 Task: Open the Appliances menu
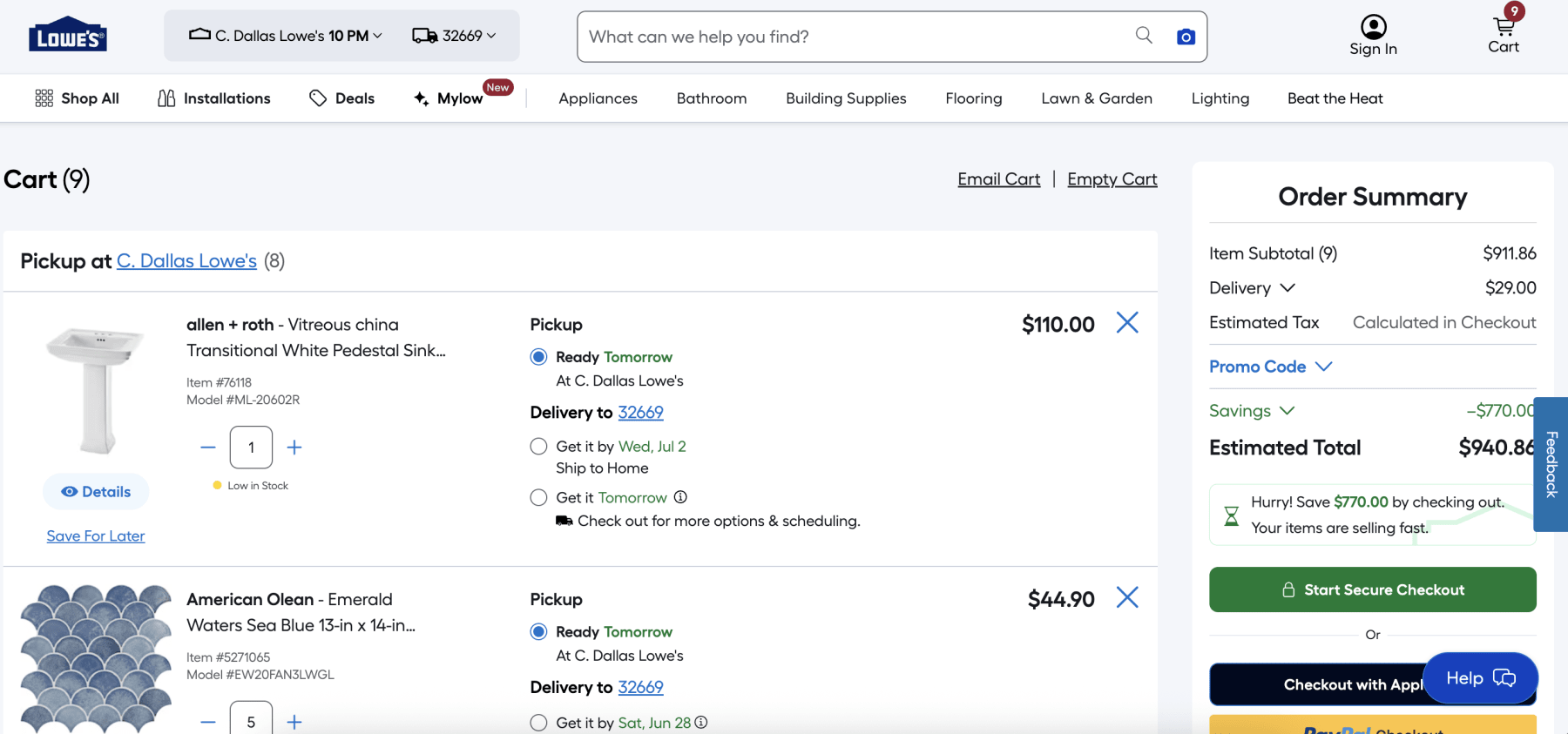coord(598,98)
